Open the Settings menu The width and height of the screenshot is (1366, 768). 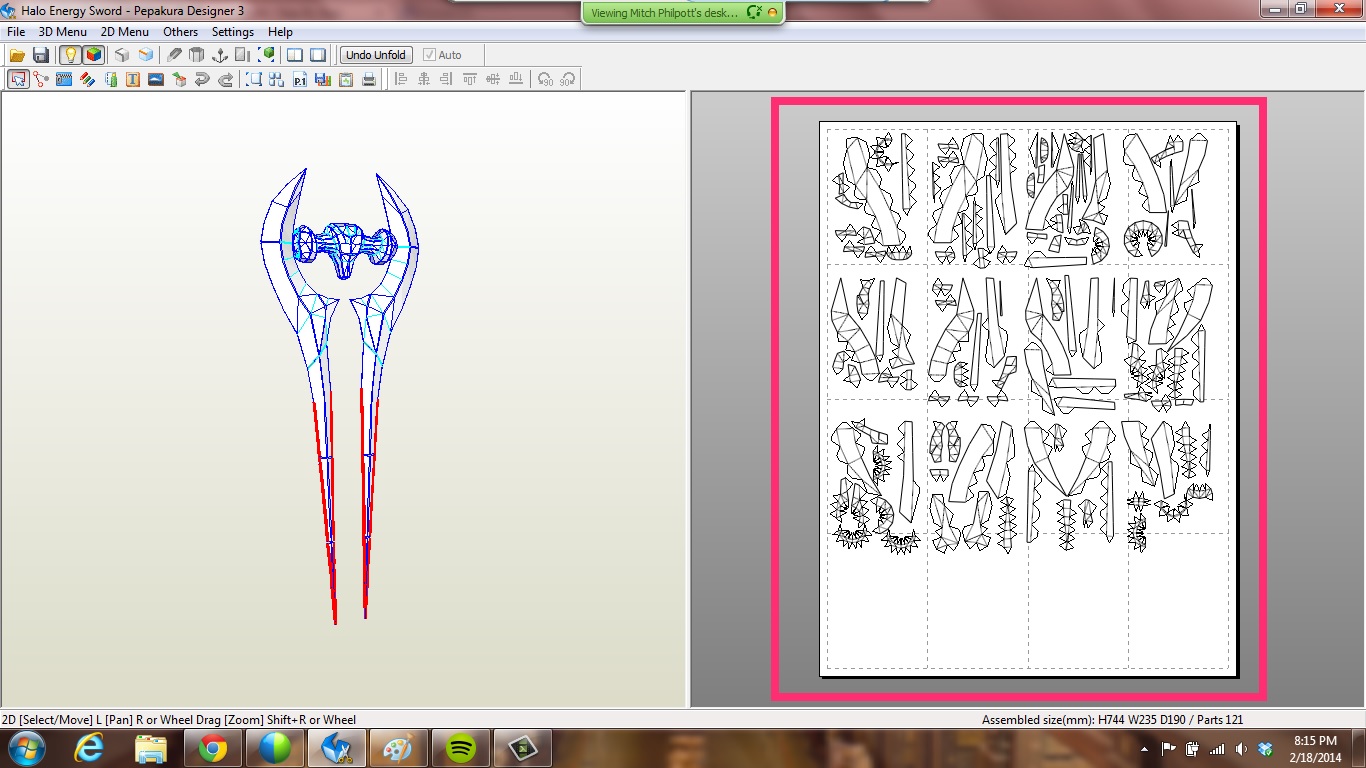click(232, 32)
